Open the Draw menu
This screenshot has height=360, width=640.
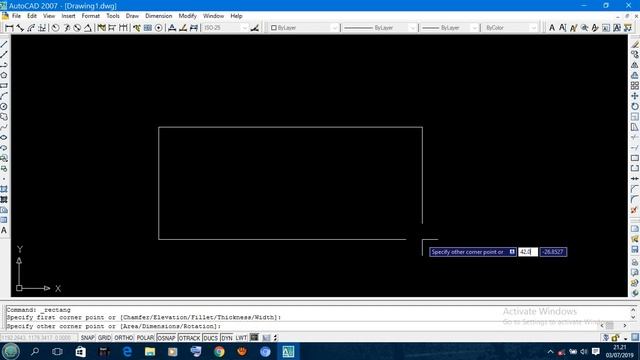[132, 16]
